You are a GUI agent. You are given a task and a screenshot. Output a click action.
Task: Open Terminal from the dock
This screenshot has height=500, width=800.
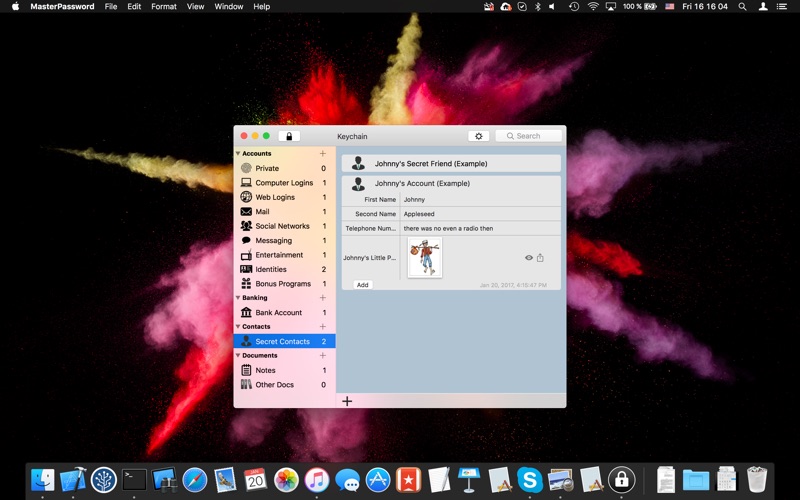click(x=134, y=480)
